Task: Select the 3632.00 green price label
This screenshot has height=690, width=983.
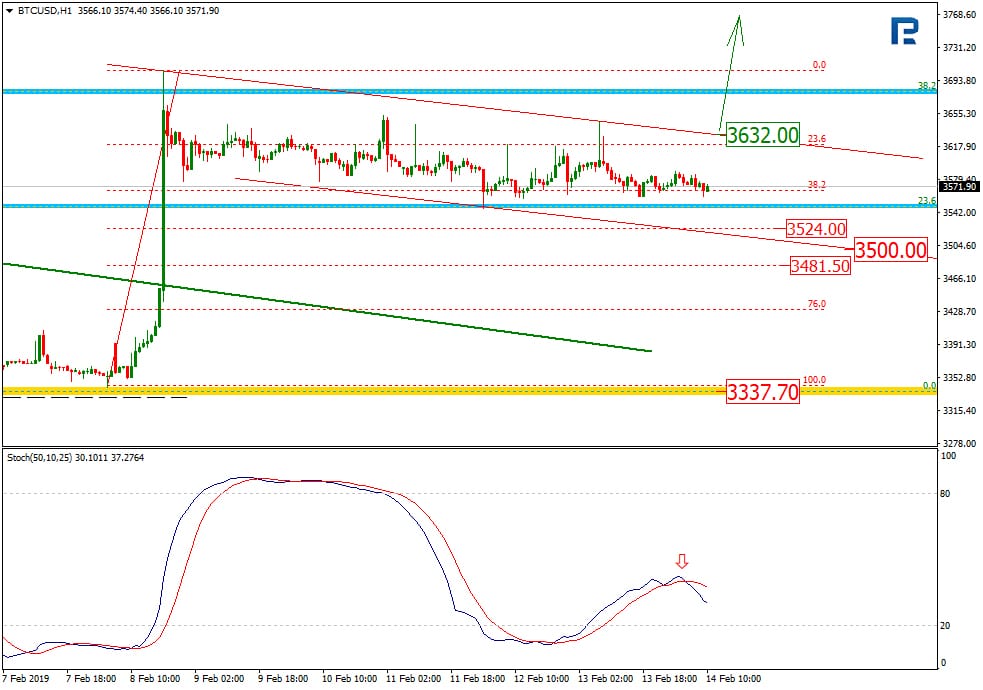Action: coord(763,135)
